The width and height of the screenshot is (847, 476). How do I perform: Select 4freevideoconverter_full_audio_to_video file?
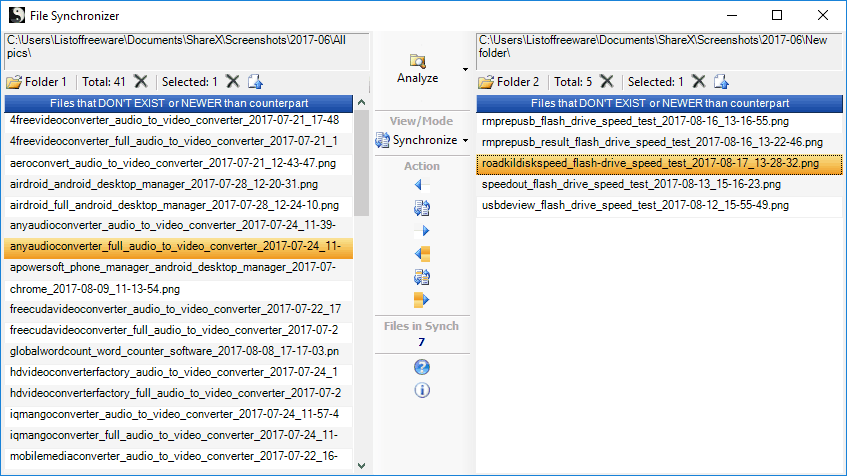(x=178, y=142)
